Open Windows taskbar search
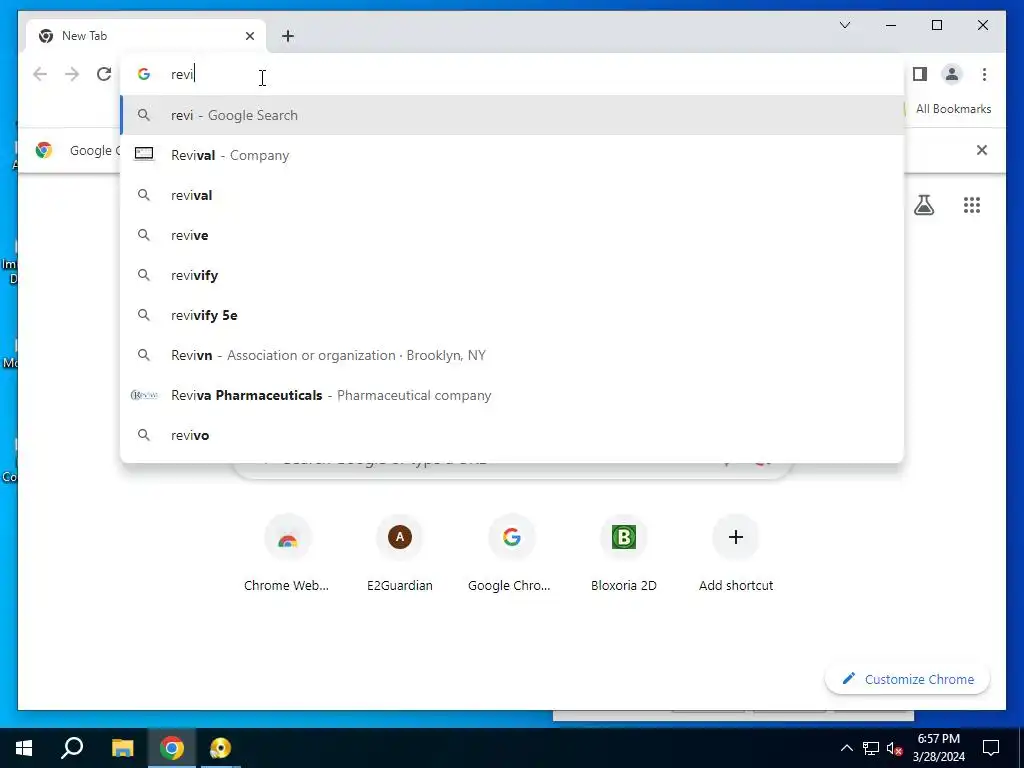1024x768 pixels. click(72, 748)
